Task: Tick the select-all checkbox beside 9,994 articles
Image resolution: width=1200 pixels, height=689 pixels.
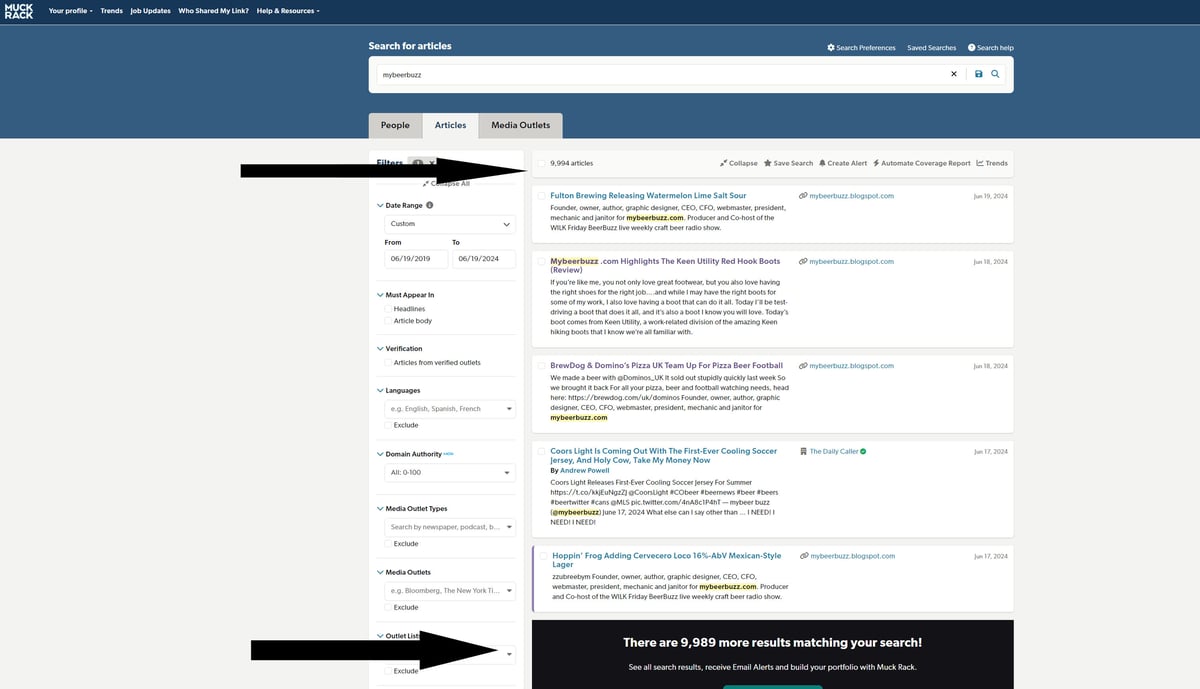Action: click(x=541, y=163)
